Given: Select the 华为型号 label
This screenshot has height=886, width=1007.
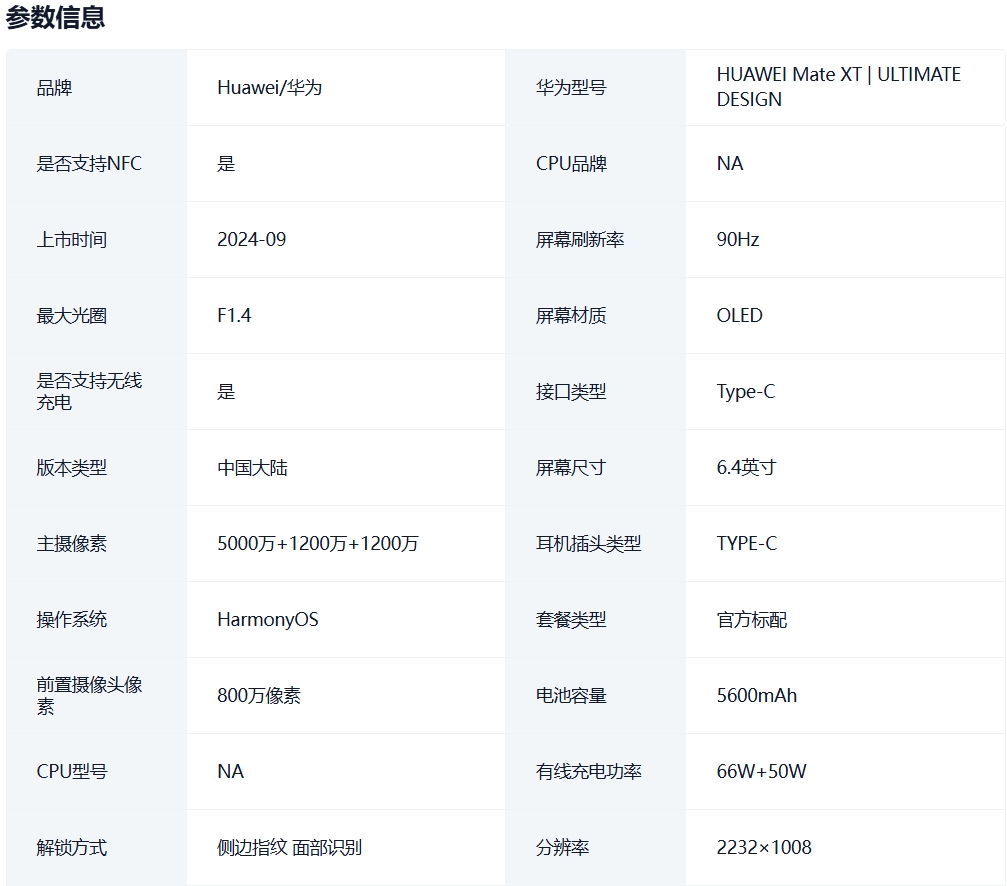Looking at the screenshot, I should pyautogui.click(x=571, y=87).
